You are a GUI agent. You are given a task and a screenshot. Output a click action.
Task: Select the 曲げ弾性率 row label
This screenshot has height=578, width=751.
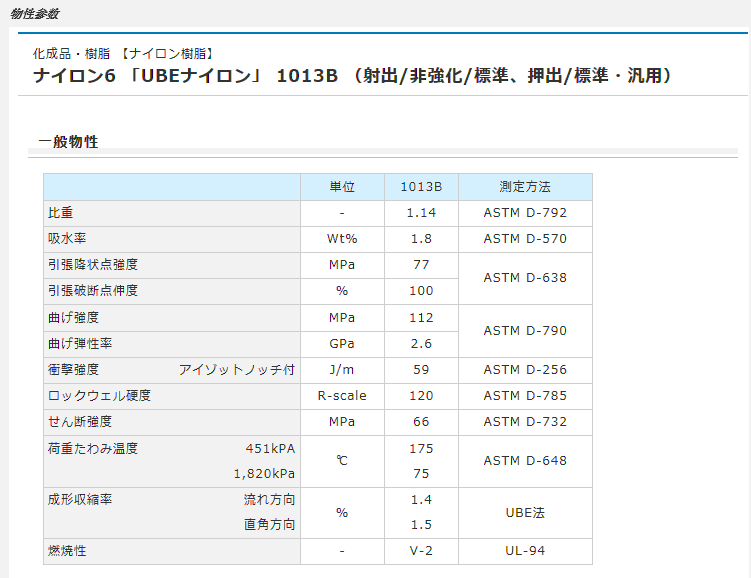click(80, 343)
